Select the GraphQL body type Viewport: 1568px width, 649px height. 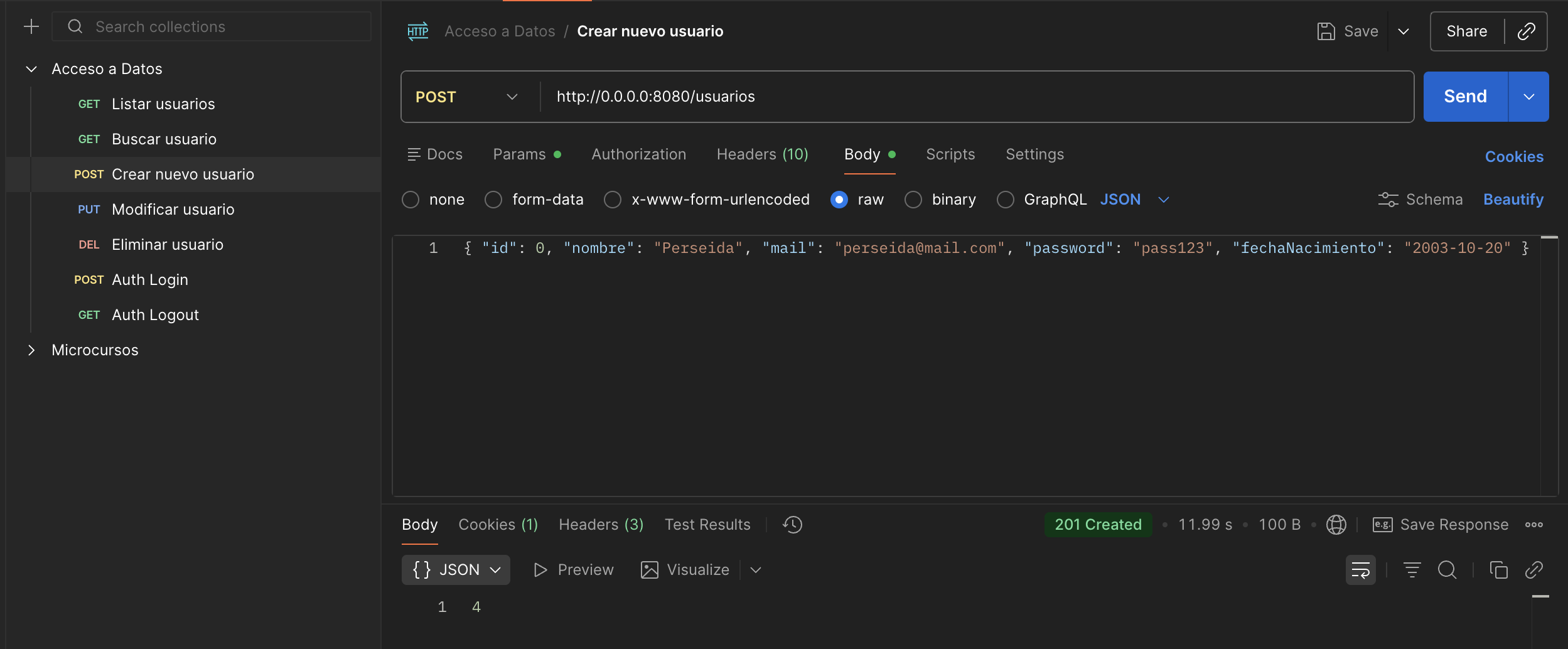click(x=1006, y=200)
